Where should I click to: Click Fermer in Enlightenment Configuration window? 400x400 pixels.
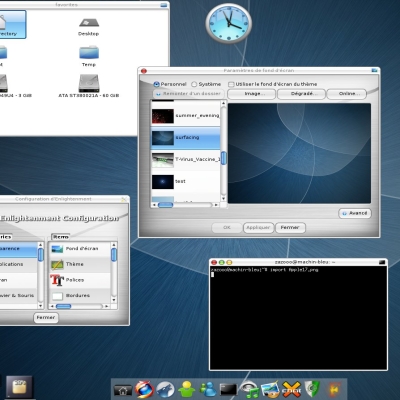(x=46, y=318)
